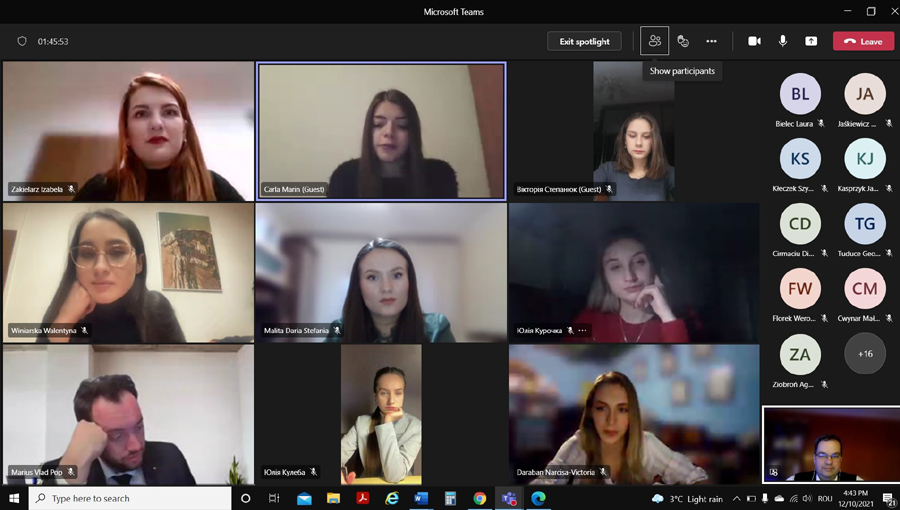This screenshot has height=510, width=900.
Task: Click Microsoft Teams taskbar icon
Action: 509,498
